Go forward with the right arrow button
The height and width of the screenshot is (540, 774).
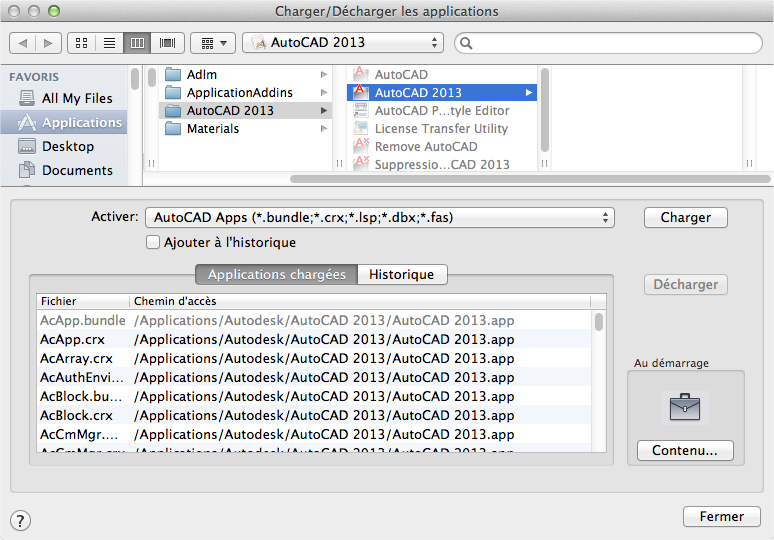click(x=48, y=43)
